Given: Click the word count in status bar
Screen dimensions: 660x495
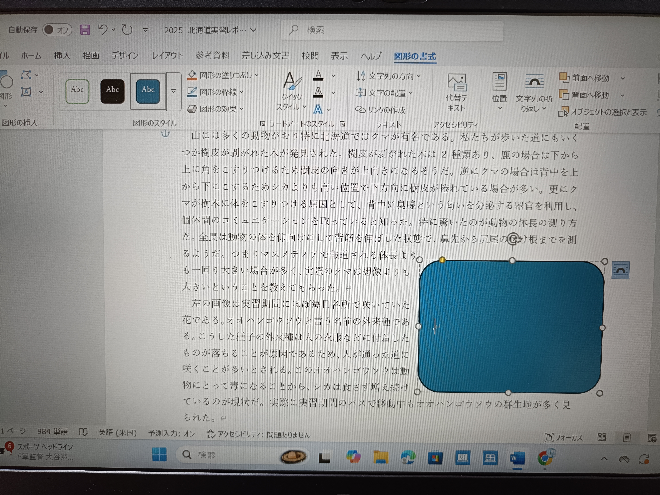Looking at the screenshot, I should click(x=52, y=432).
